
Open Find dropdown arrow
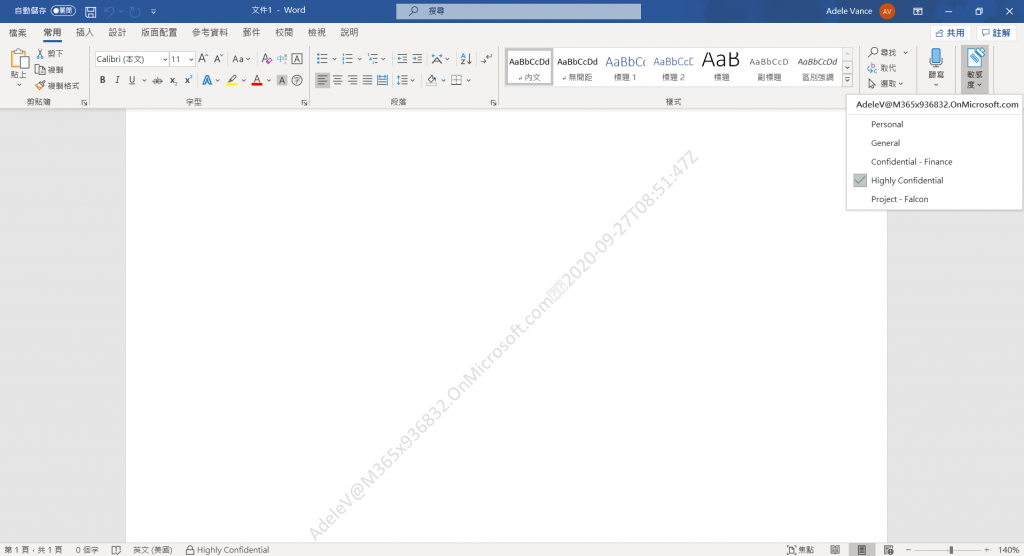point(905,52)
